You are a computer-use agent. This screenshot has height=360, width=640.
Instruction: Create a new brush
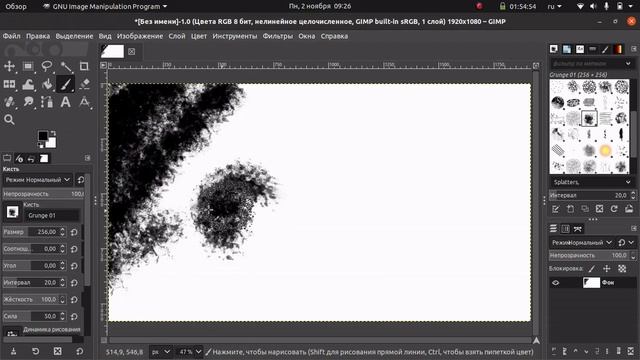click(x=570, y=209)
